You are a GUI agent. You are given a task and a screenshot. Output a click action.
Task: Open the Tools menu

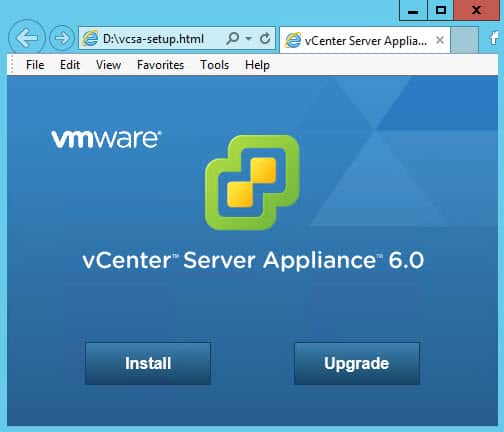coord(214,65)
